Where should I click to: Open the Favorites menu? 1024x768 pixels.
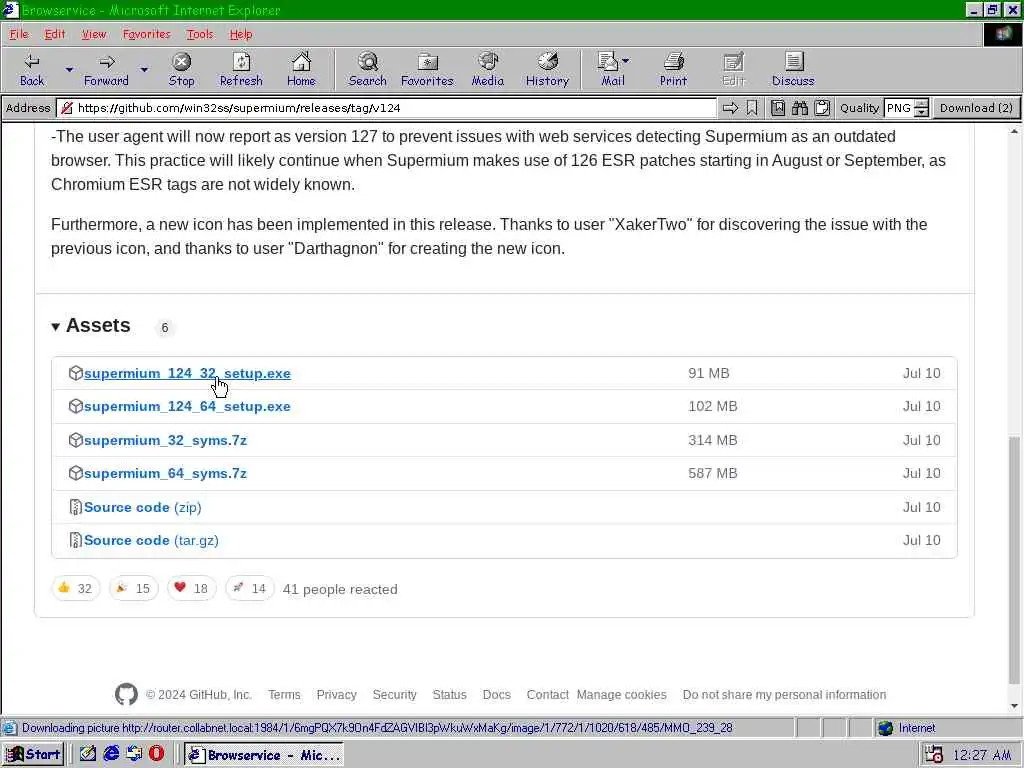point(146,34)
